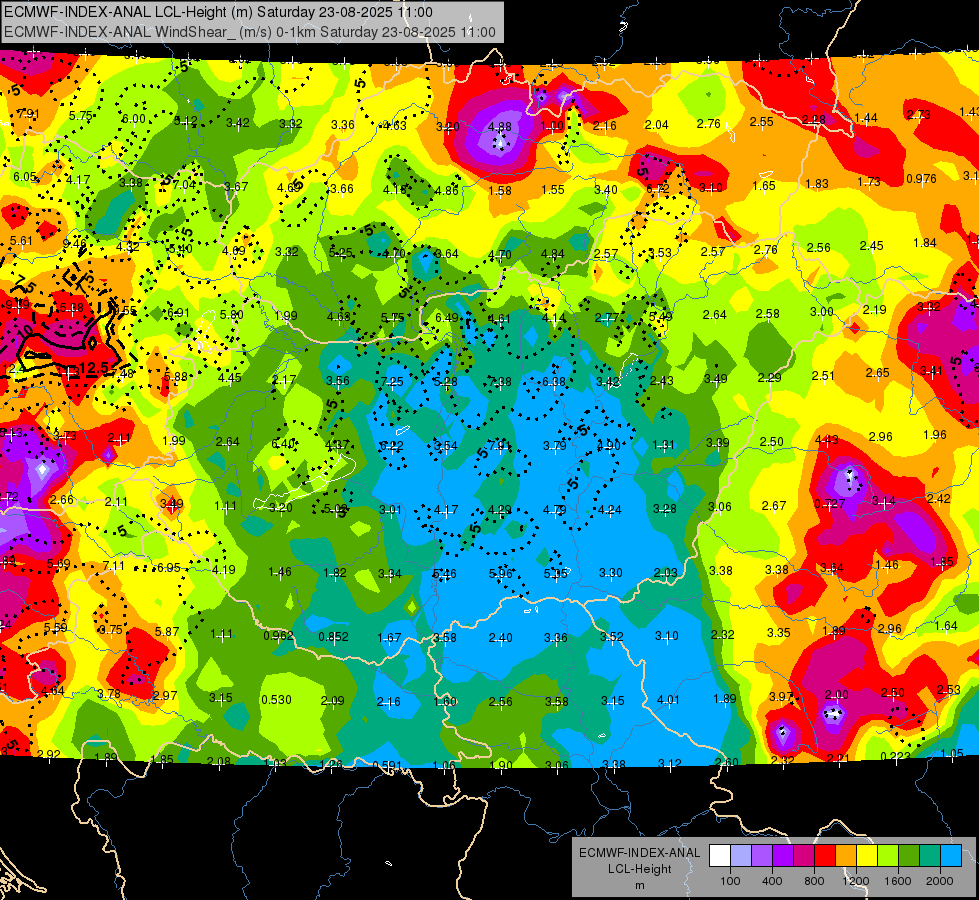Click the wind shear value 6.95
This screenshot has height=900, width=979.
click(x=169, y=568)
